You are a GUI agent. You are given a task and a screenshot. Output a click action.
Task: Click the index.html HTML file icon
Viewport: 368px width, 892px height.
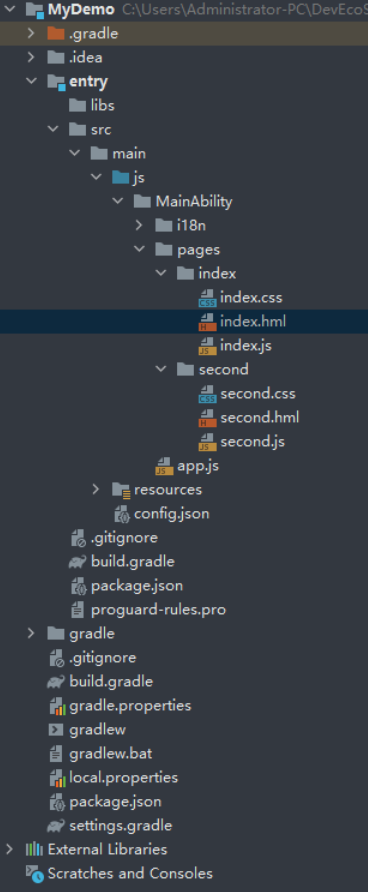click(207, 321)
